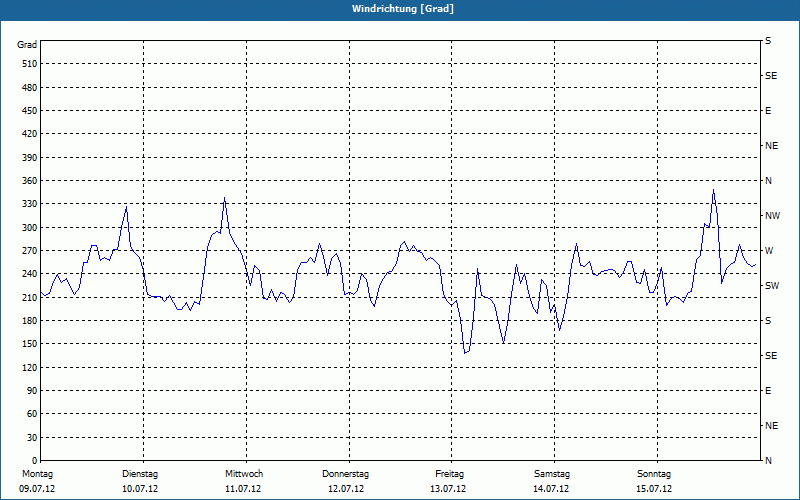The width and height of the screenshot is (800, 500).
Task: Select the 180 axis value
Action: (30, 321)
